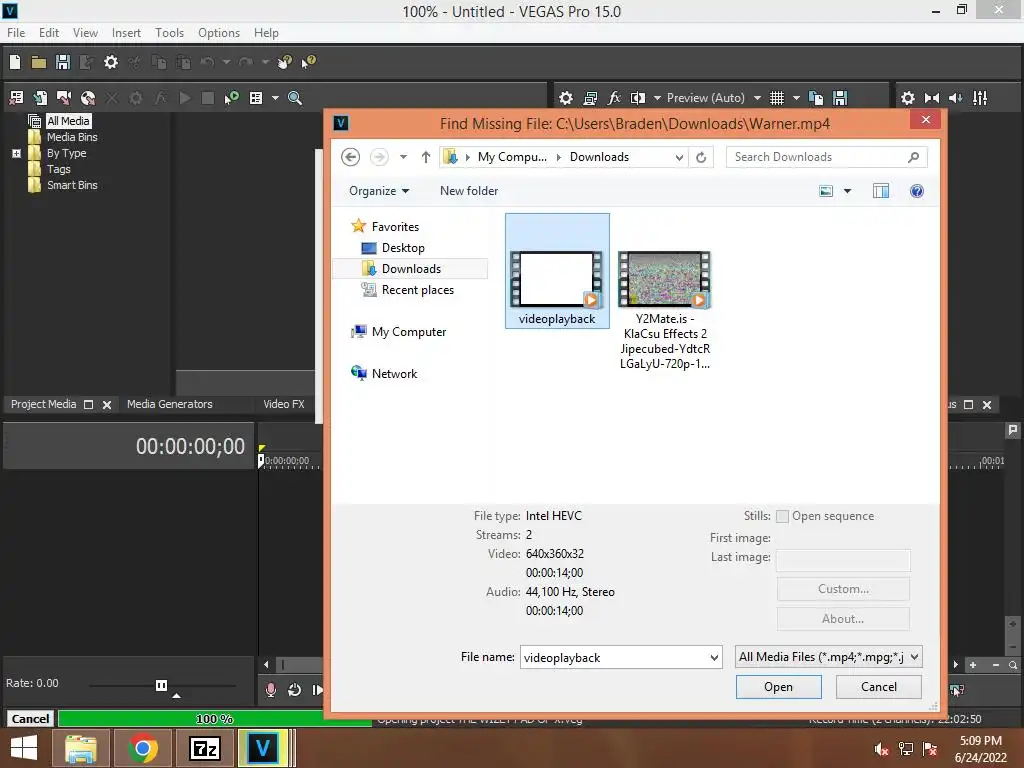Go up one folder with up arrow
The height and width of the screenshot is (768, 1024).
coord(426,157)
